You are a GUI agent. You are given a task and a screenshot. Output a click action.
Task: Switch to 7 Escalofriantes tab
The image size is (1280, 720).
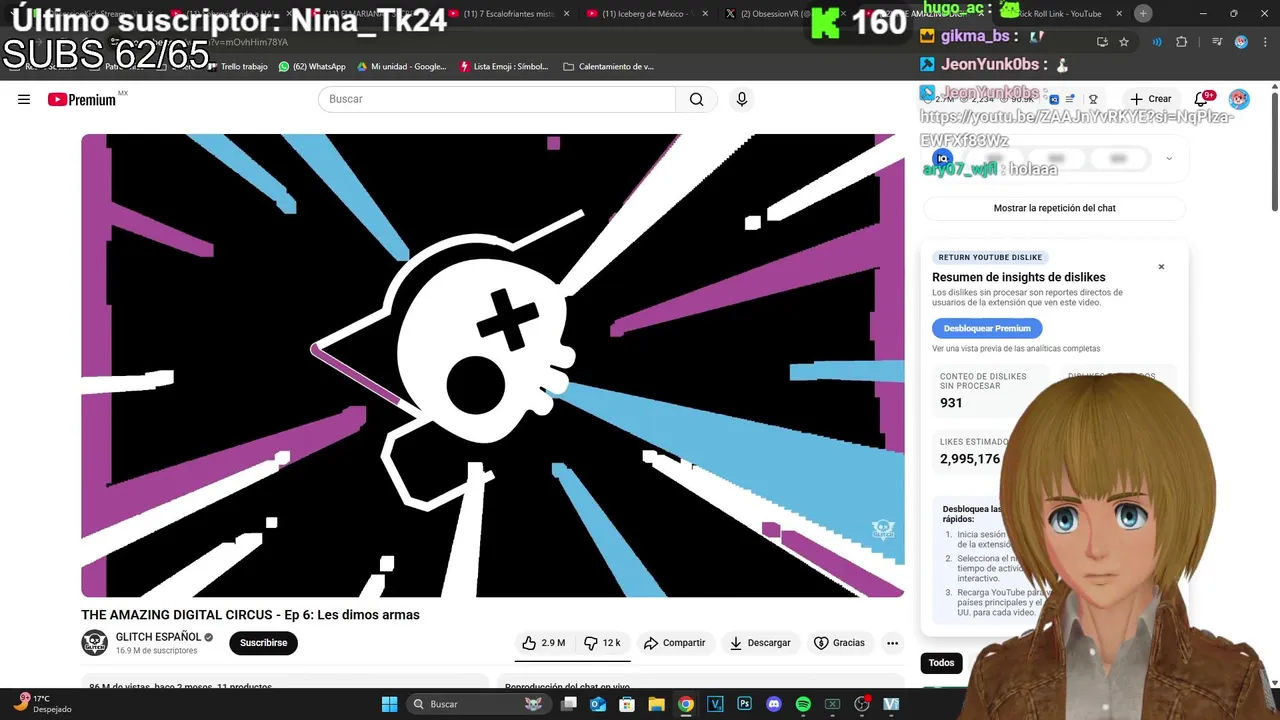coord(508,14)
